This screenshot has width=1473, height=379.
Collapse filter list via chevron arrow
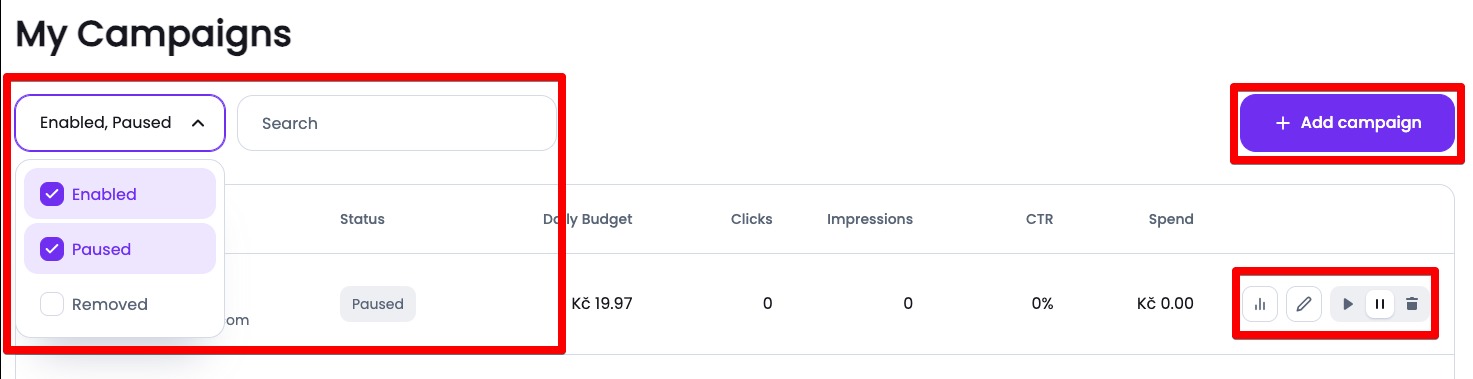click(198, 123)
